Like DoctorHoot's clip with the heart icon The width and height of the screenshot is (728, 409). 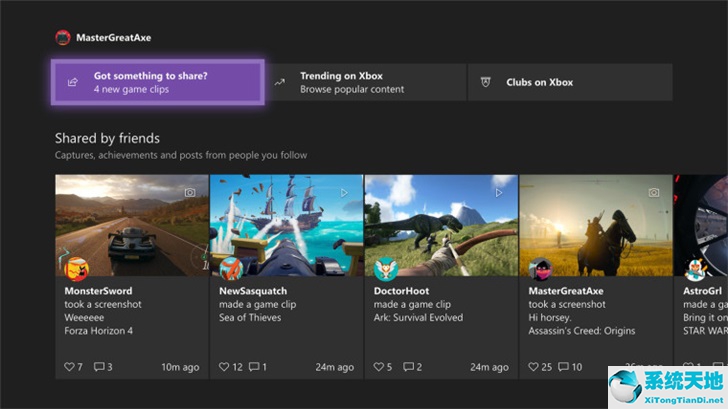pyautogui.click(x=378, y=367)
